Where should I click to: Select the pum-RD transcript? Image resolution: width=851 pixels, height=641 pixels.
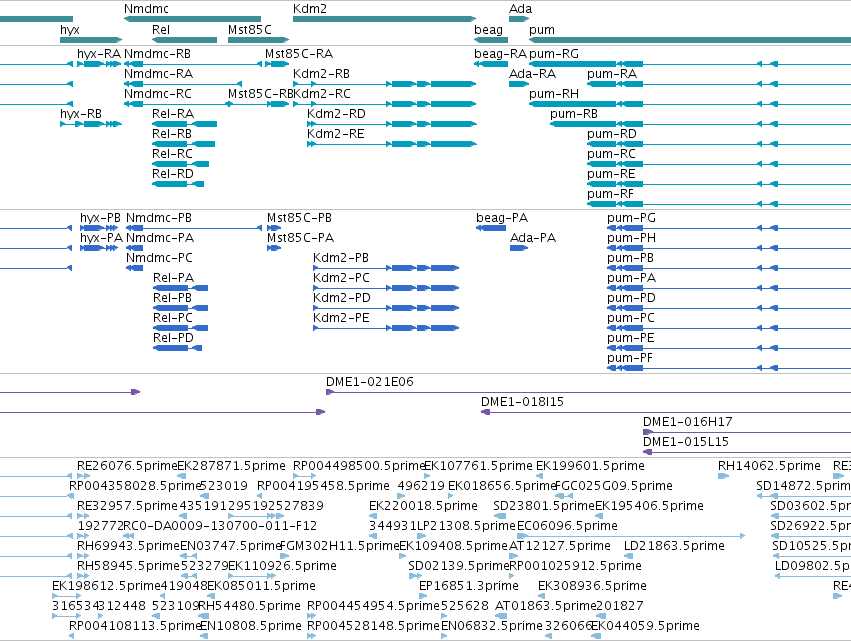[719, 144]
